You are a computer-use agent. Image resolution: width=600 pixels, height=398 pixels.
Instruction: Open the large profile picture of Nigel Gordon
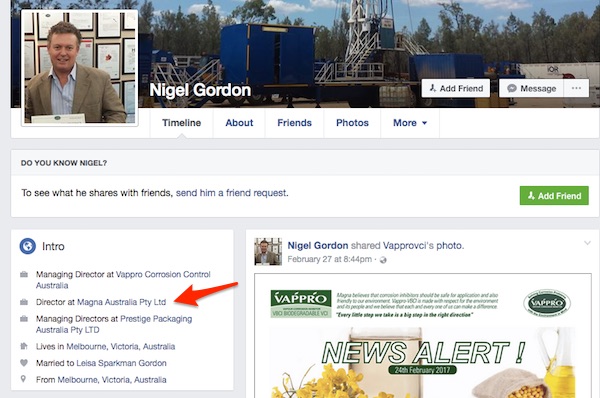[80, 68]
